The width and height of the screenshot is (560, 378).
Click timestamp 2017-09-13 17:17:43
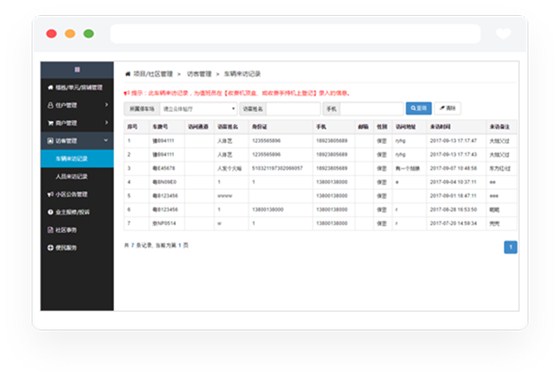tap(453, 154)
